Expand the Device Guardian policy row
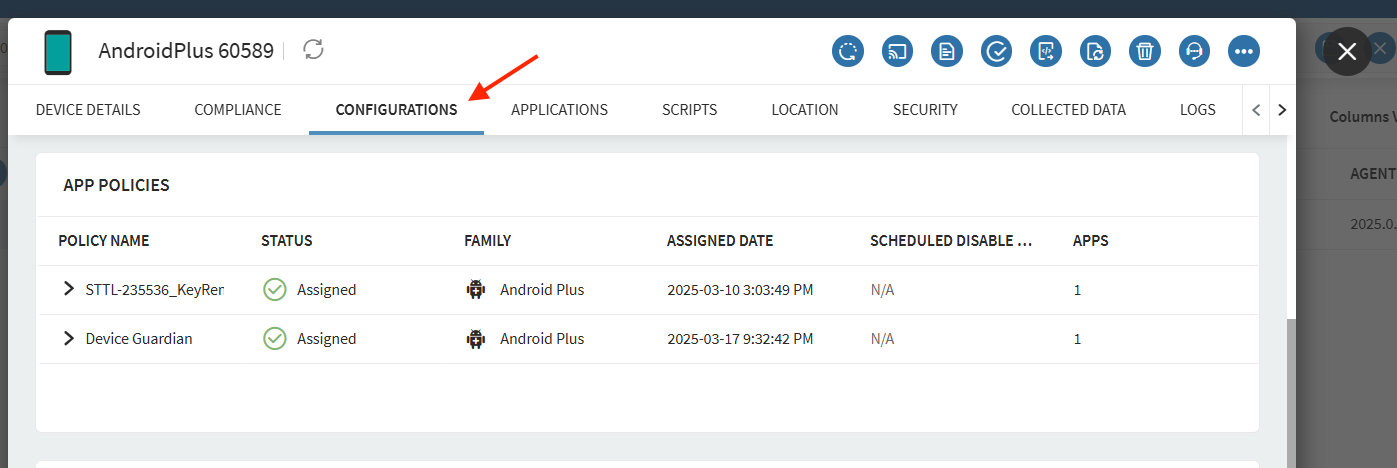The width and height of the screenshot is (1397, 468). (x=69, y=339)
